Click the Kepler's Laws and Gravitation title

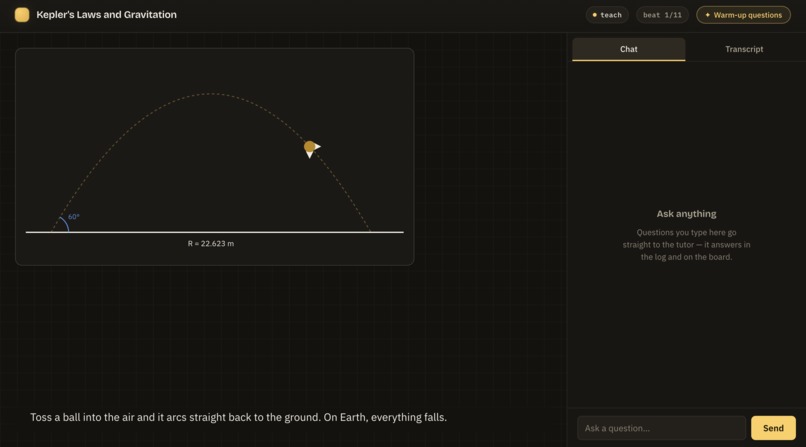(x=106, y=15)
